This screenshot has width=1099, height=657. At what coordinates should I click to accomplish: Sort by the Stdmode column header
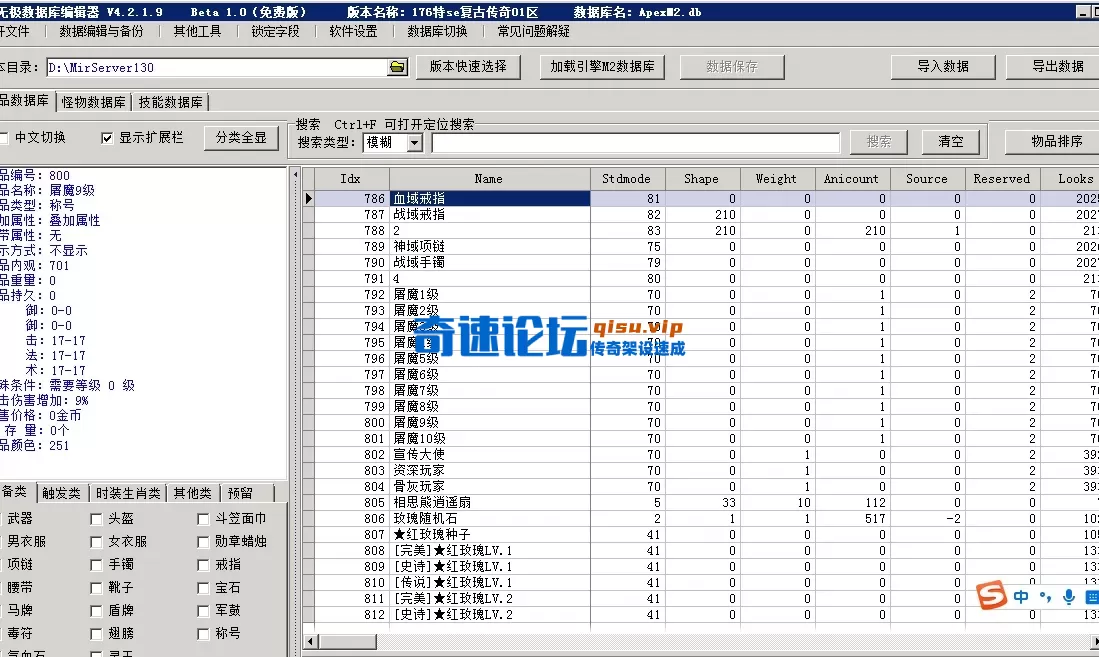[627, 179]
